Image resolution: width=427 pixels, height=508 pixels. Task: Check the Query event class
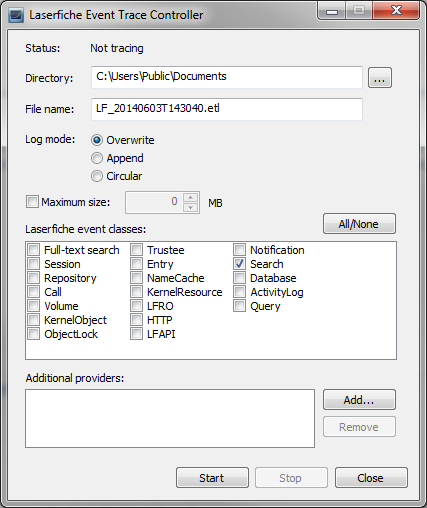[x=239, y=305]
